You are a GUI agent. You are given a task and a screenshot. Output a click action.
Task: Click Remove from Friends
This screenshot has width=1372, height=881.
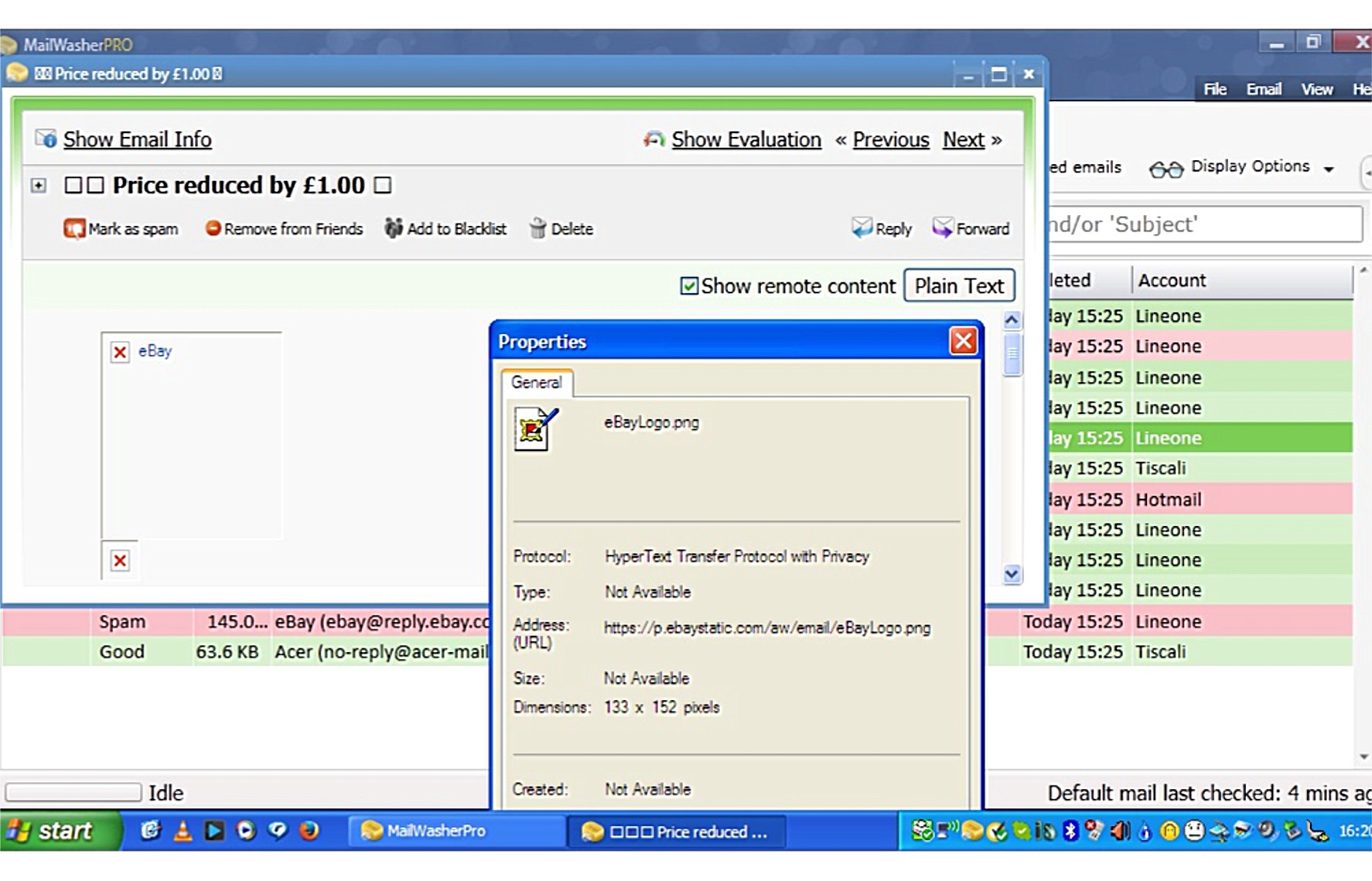(x=284, y=229)
